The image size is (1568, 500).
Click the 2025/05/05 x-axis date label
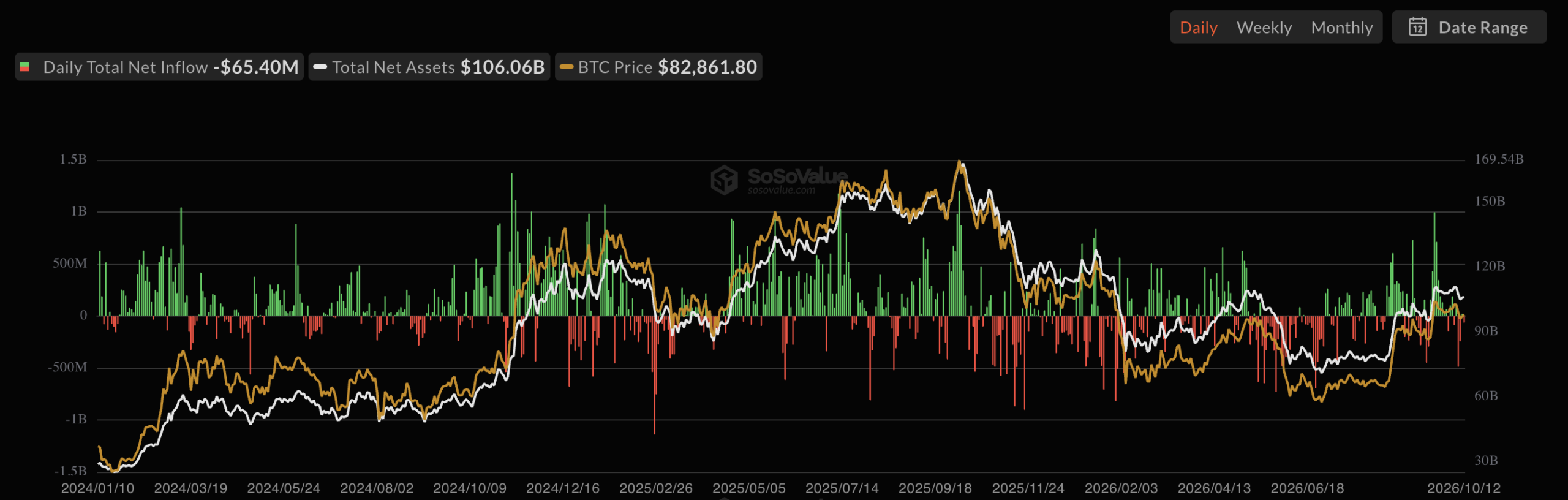748,488
